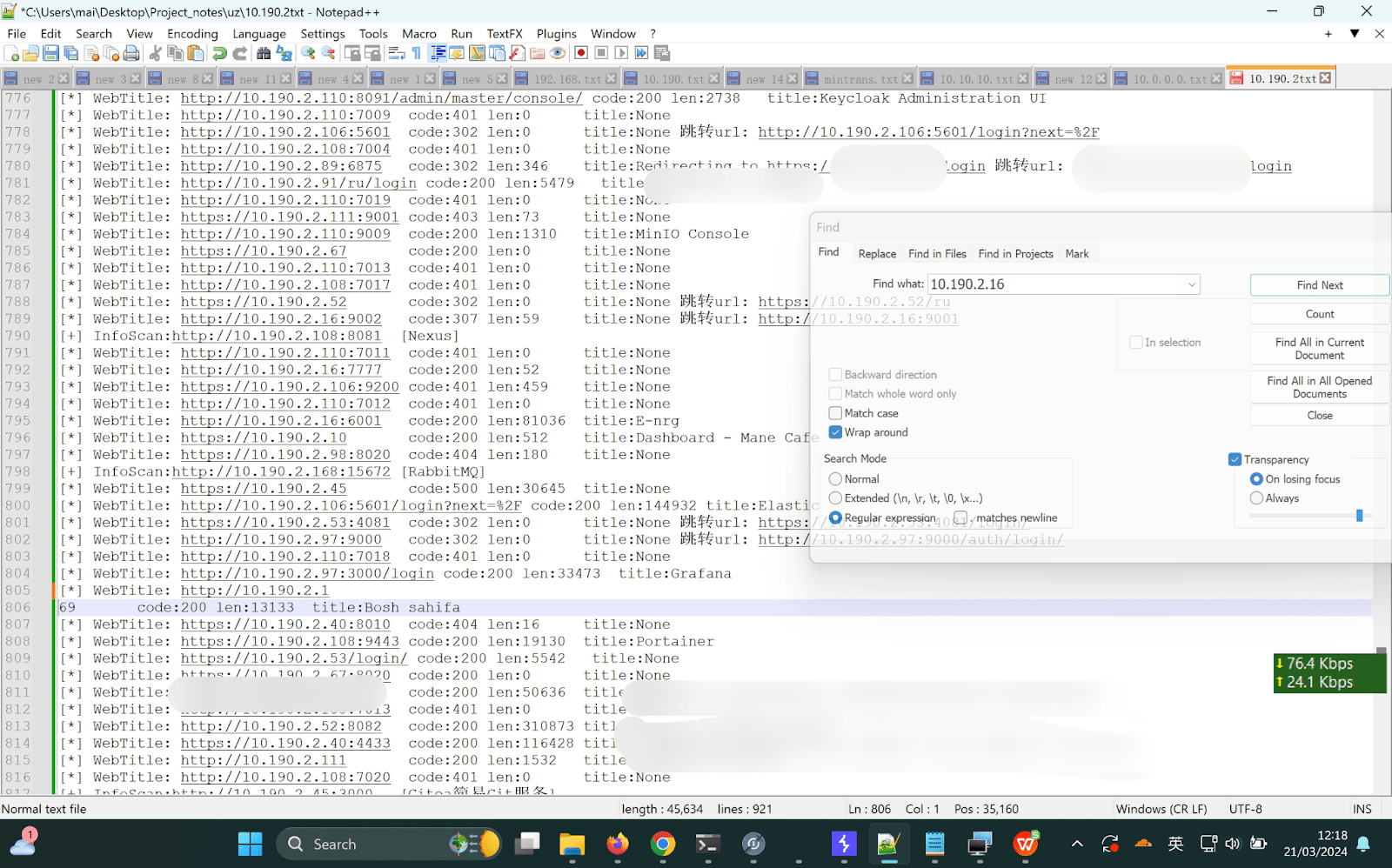This screenshot has height=868, width=1392.
Task: Select the Normal search mode radio button
Action: click(835, 478)
